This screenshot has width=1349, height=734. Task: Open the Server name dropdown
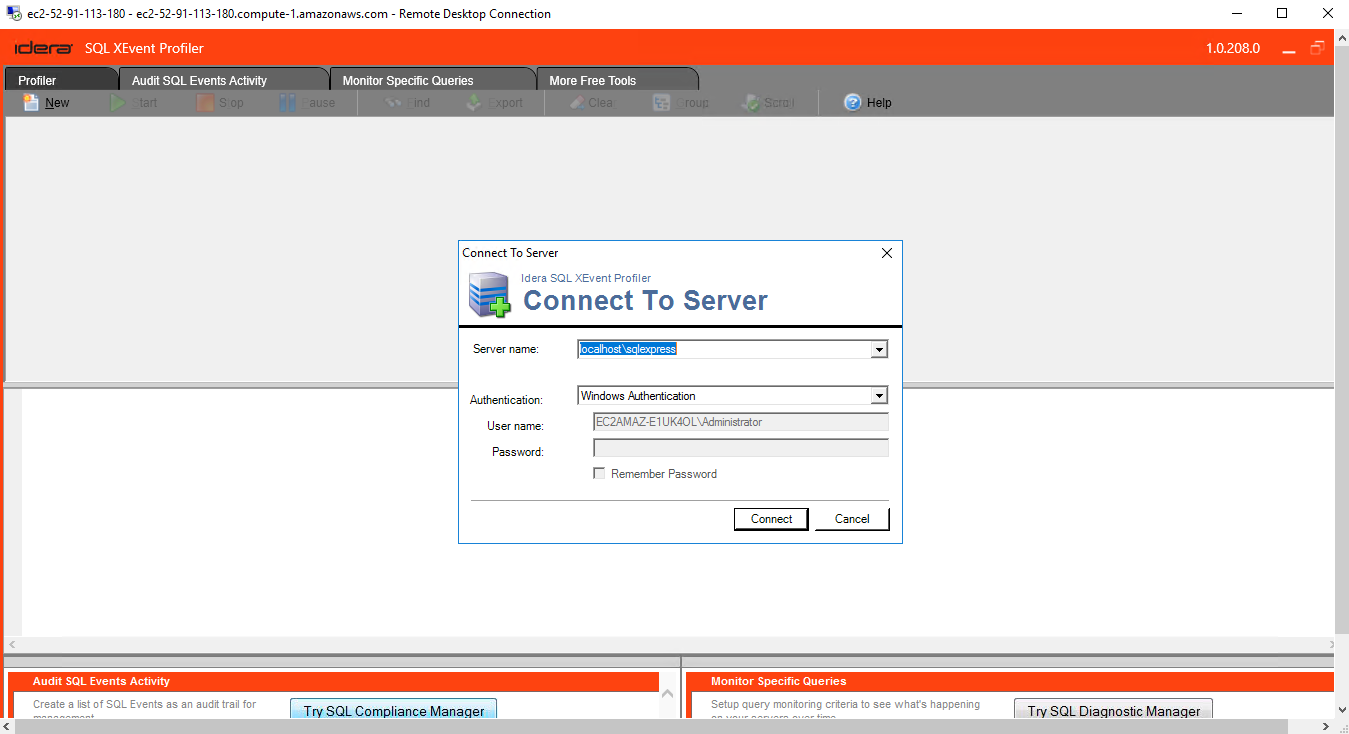879,348
